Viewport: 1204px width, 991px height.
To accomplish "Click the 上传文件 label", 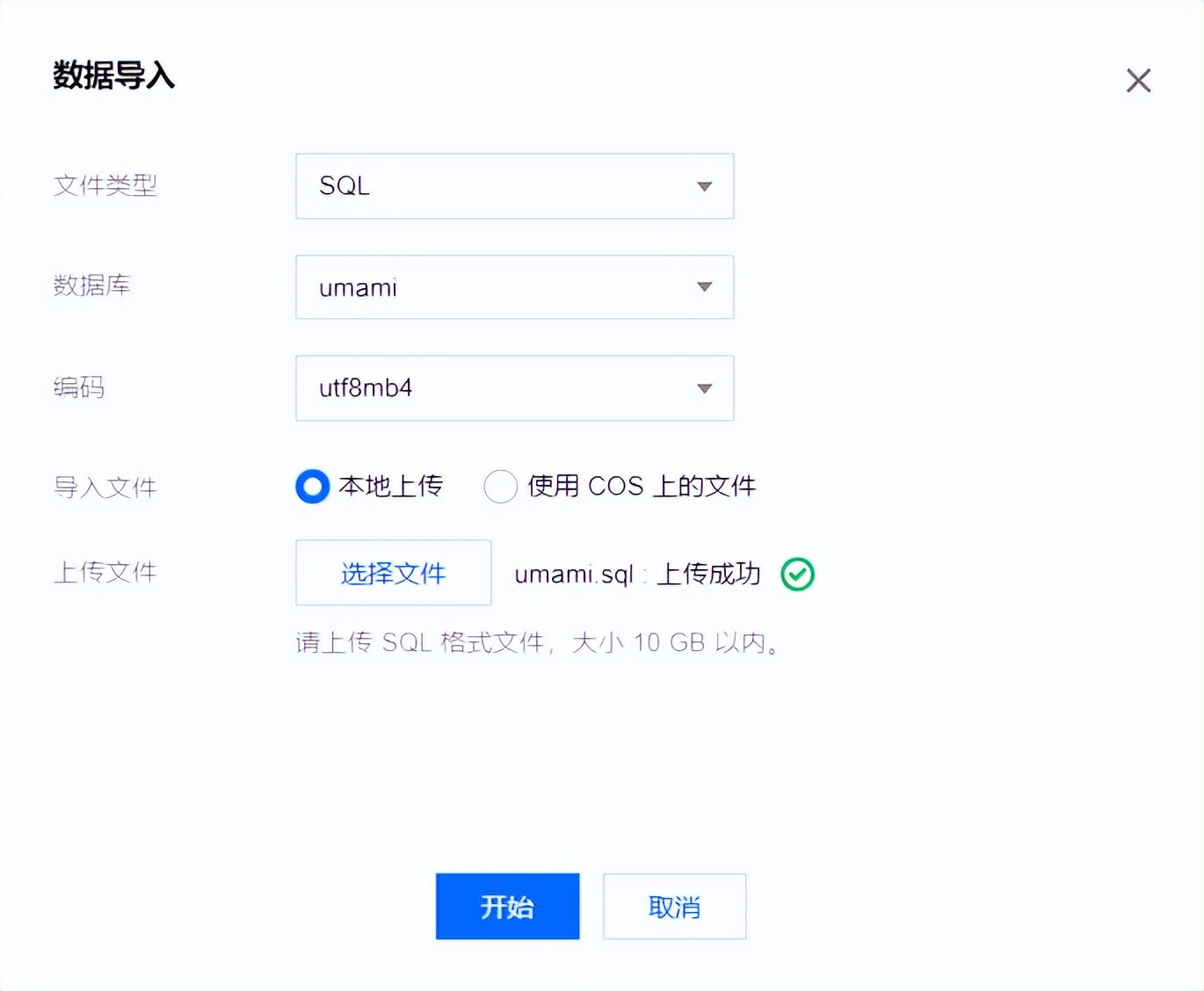I will point(105,573).
